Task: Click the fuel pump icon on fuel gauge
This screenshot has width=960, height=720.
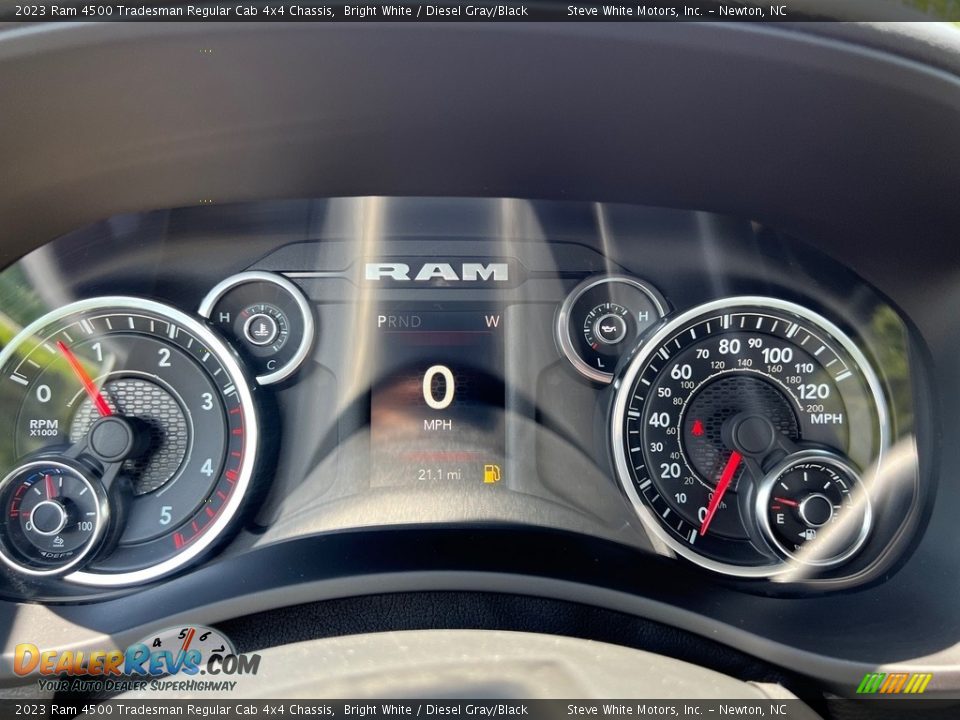Action: pyautogui.click(x=808, y=535)
